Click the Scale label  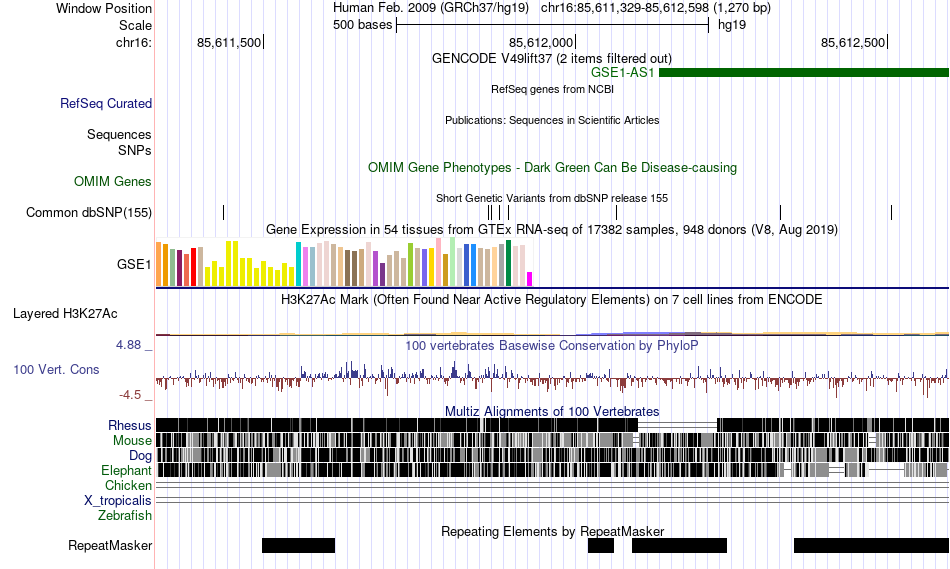click(x=136, y=25)
